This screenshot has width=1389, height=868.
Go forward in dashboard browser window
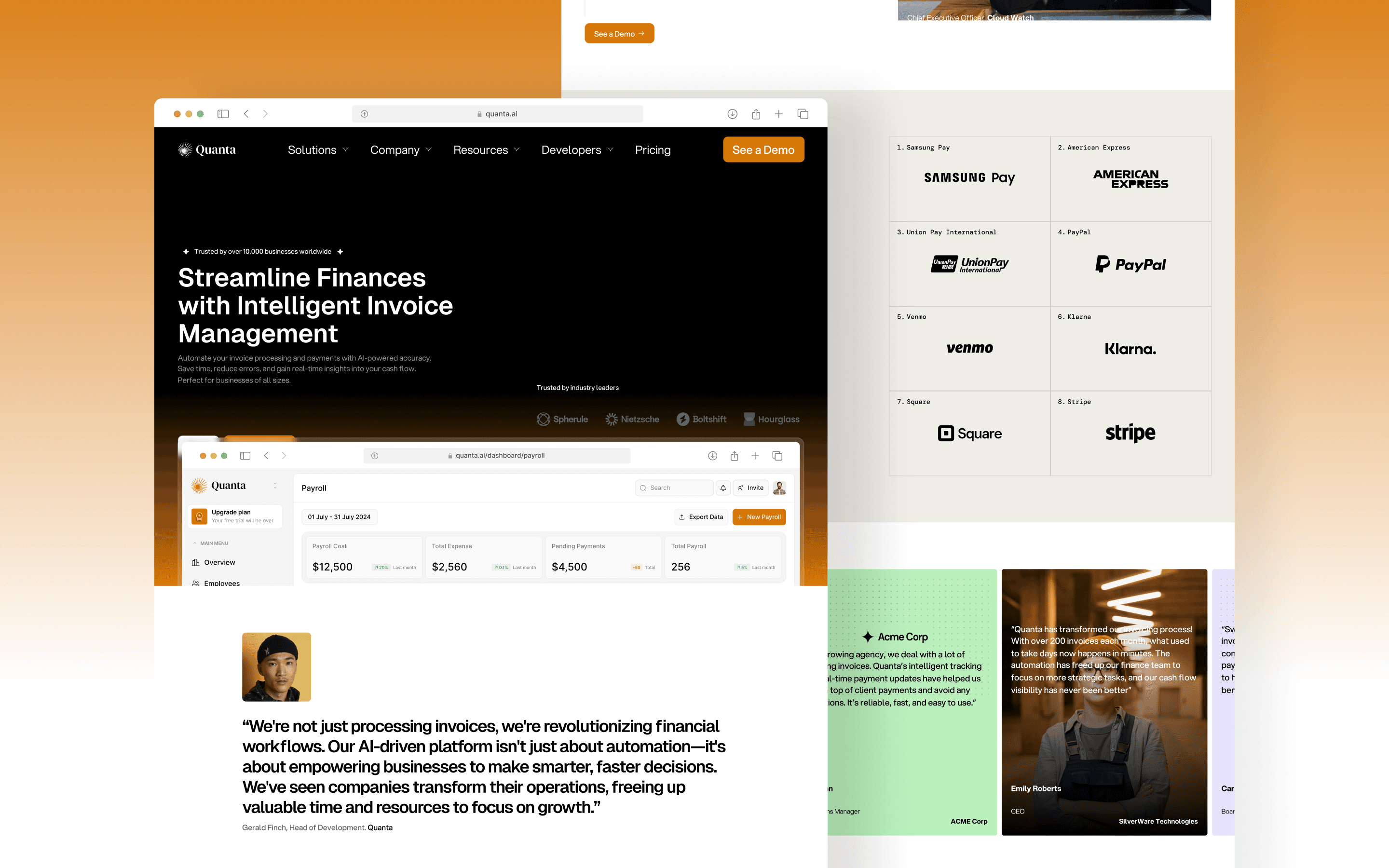[x=284, y=455]
